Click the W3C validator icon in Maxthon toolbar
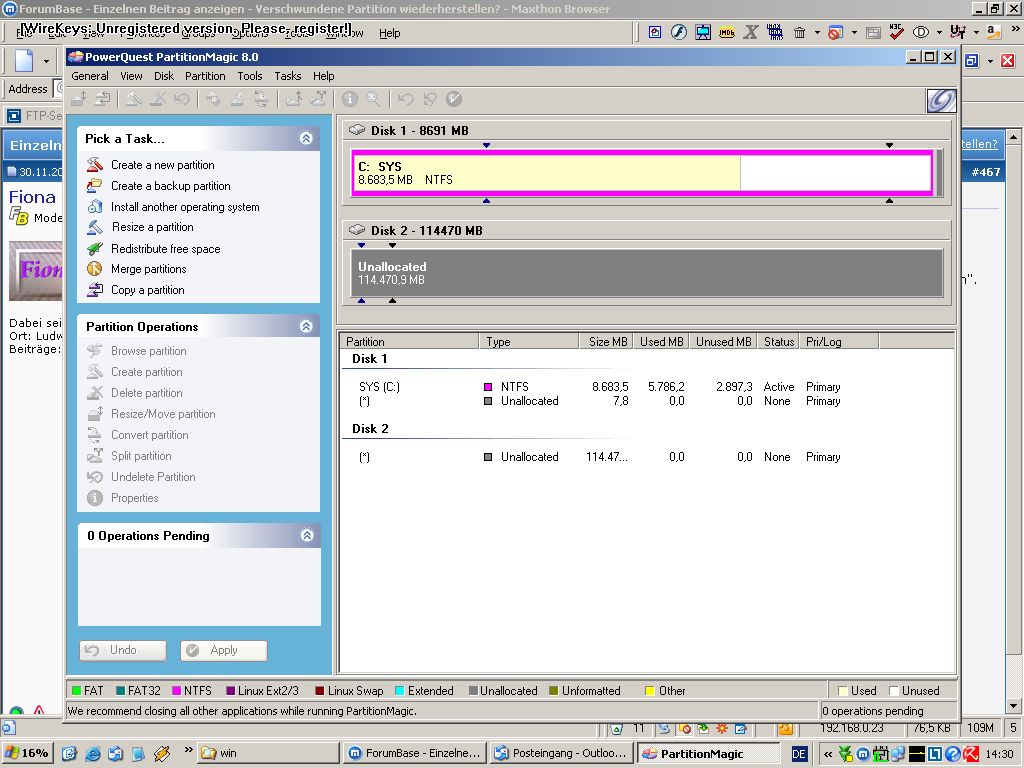1024x768 pixels. point(897,32)
